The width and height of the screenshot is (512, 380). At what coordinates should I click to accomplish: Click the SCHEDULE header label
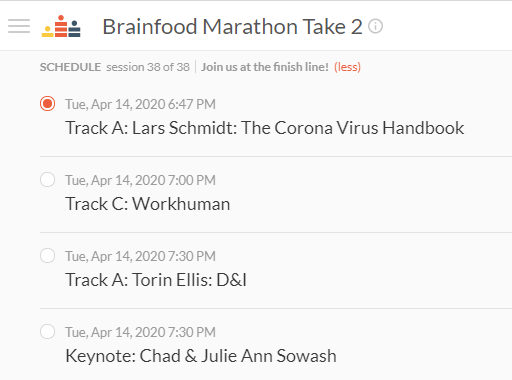(x=70, y=67)
